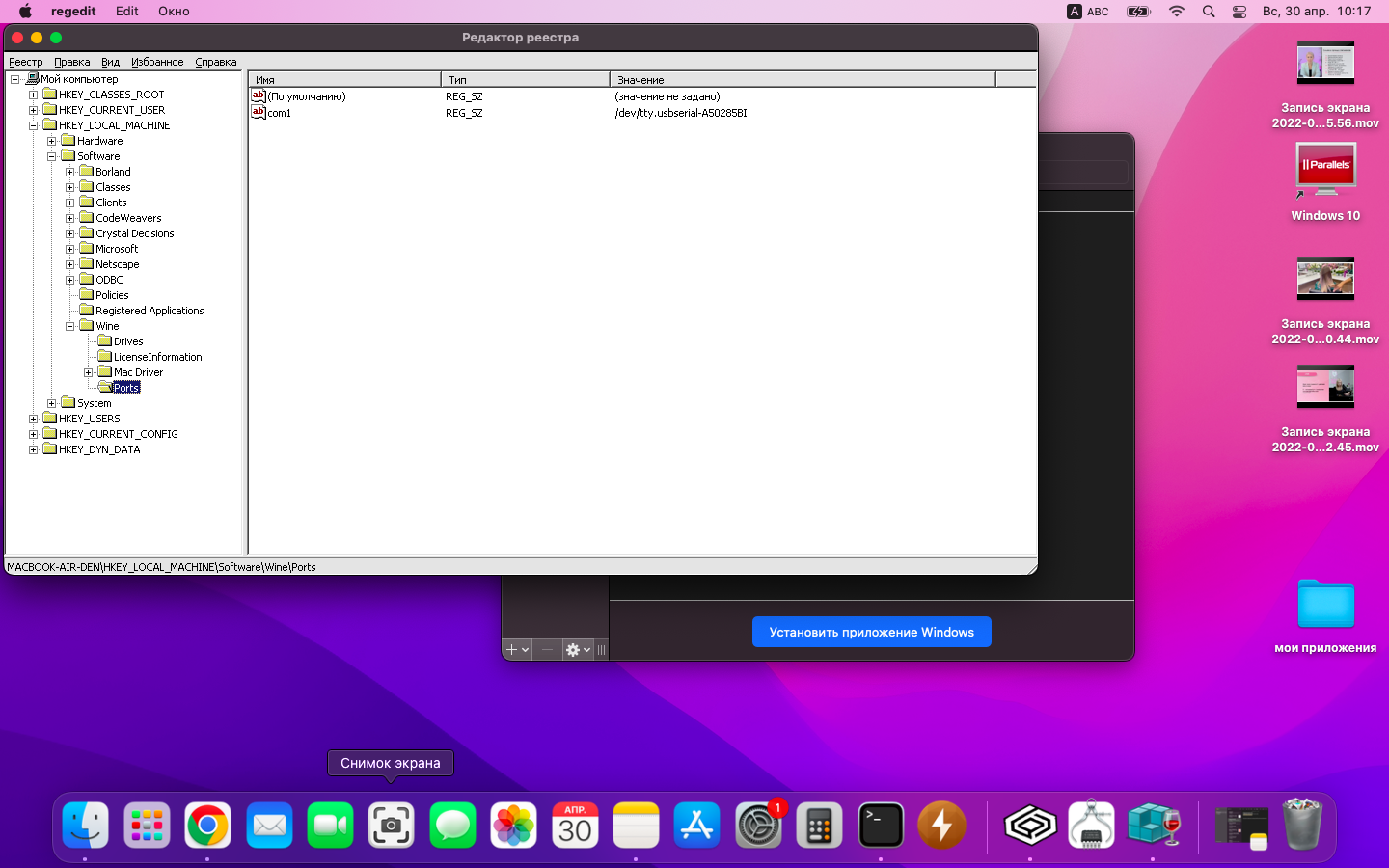The width and height of the screenshot is (1389, 868).
Task: Click Установить приложение Windows button
Action: 871,632
